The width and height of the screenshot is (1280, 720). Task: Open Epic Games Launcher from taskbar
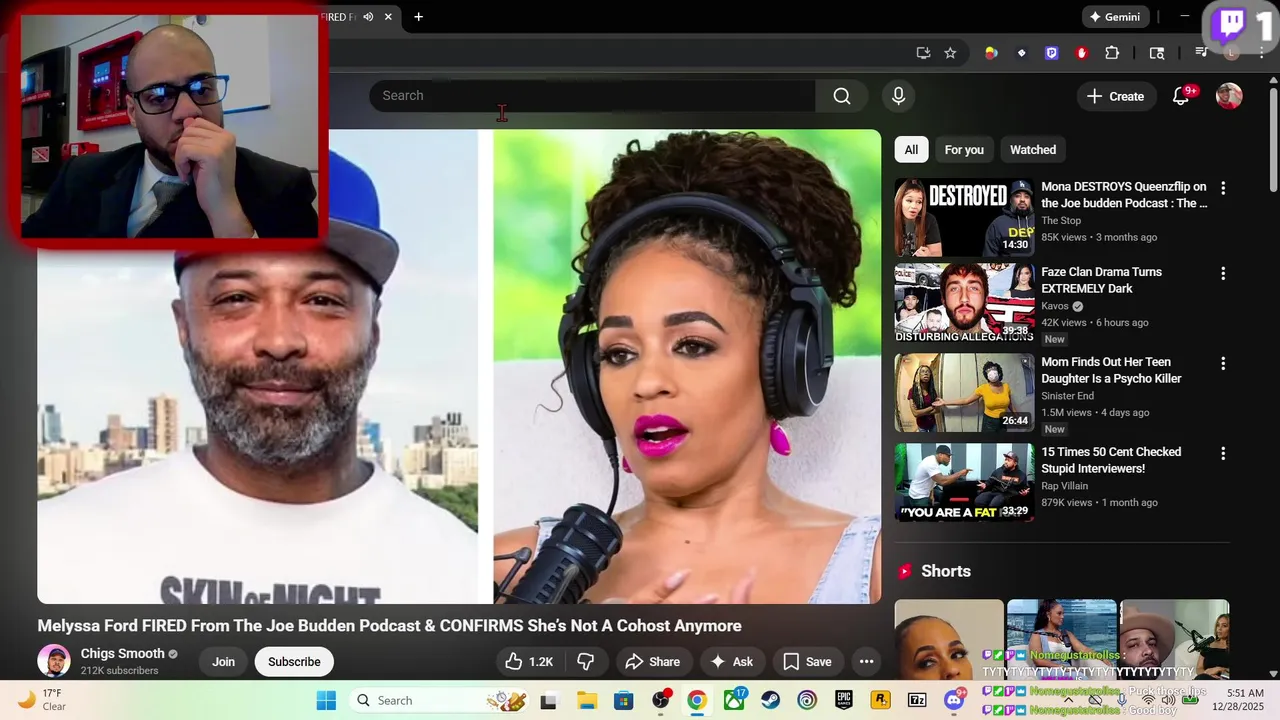(x=843, y=700)
